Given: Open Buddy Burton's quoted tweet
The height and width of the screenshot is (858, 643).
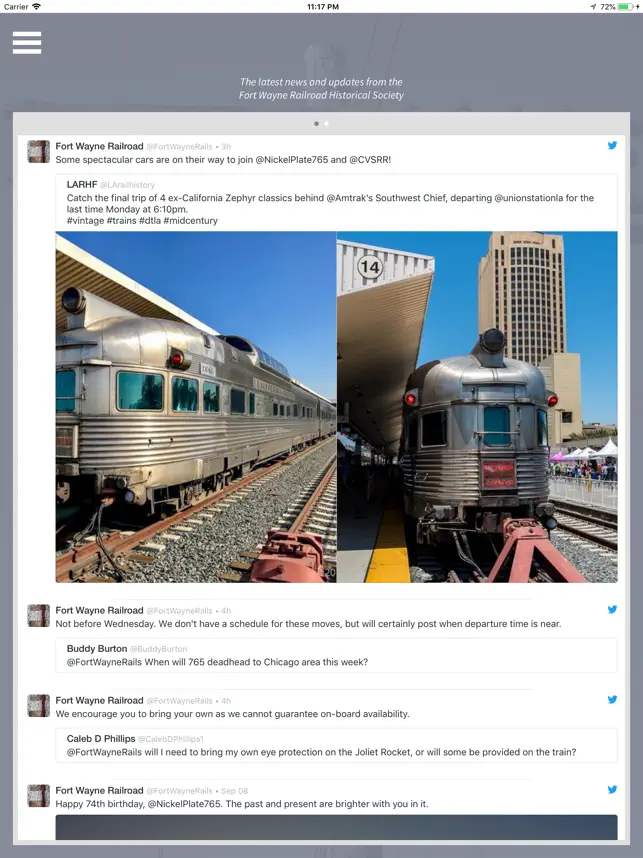Looking at the screenshot, I should (x=336, y=655).
